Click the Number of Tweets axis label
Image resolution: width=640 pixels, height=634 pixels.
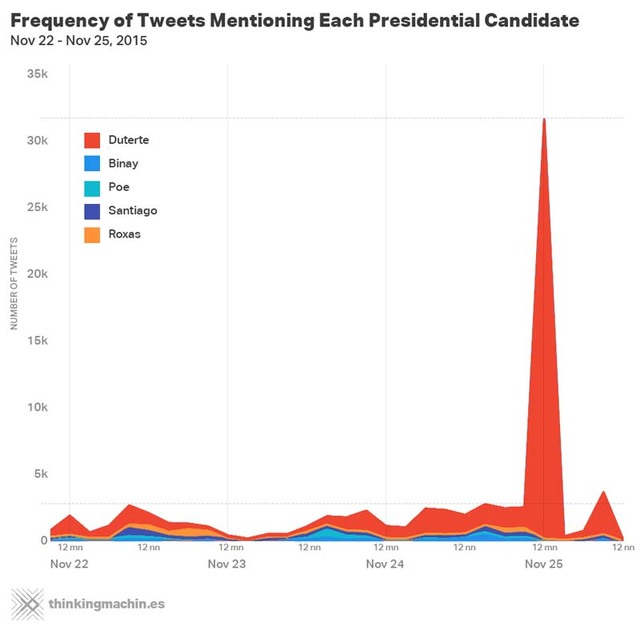[x=15, y=283]
